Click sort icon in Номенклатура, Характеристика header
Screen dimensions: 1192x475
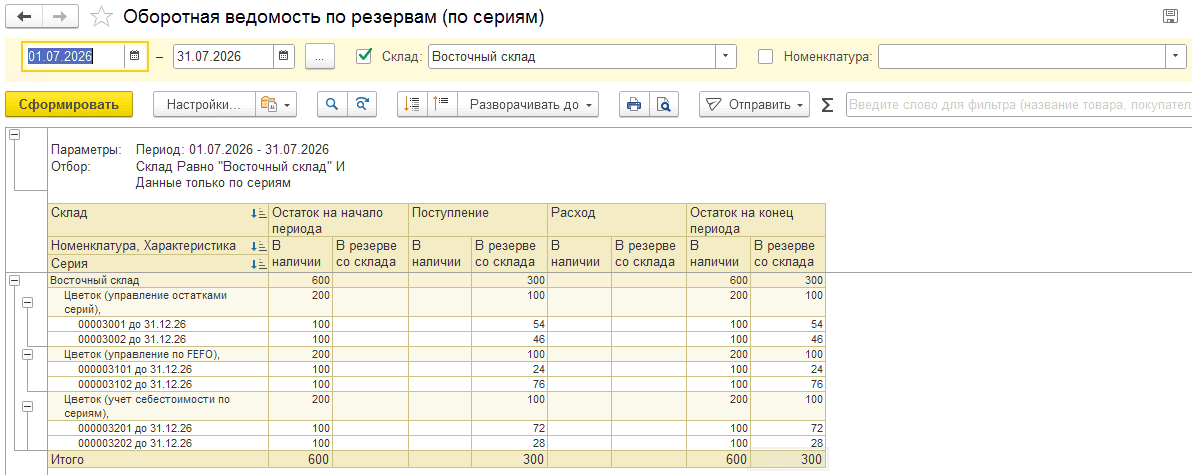tap(258, 245)
